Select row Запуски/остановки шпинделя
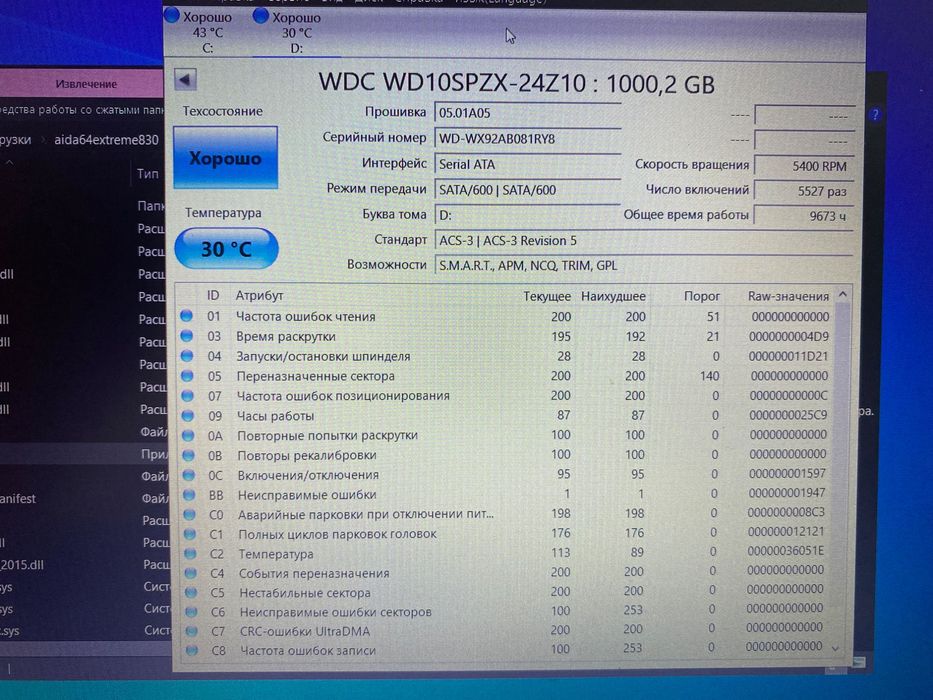The width and height of the screenshot is (933, 700). coord(506,356)
